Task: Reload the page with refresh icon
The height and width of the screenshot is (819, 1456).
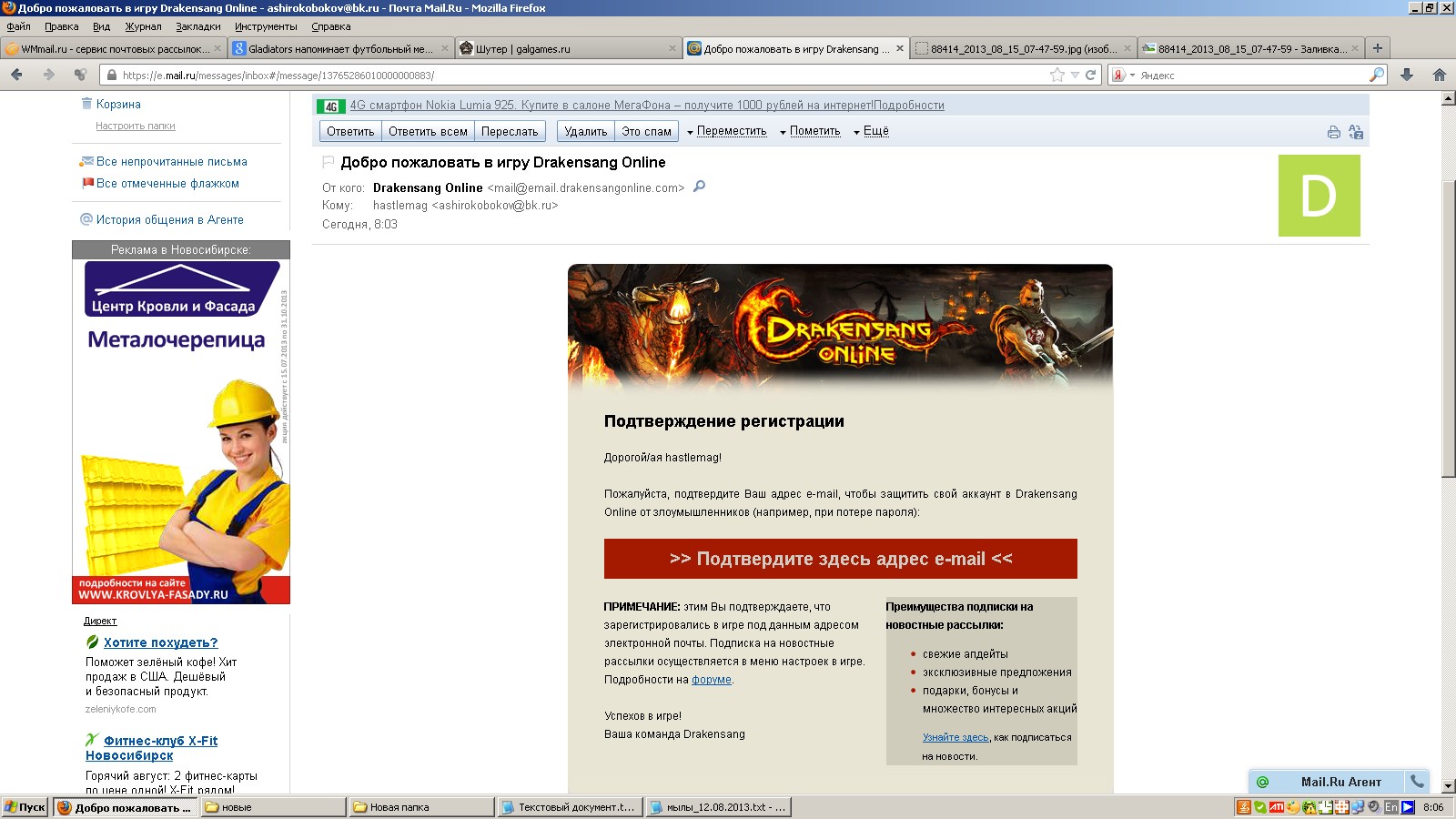Action: click(1090, 76)
